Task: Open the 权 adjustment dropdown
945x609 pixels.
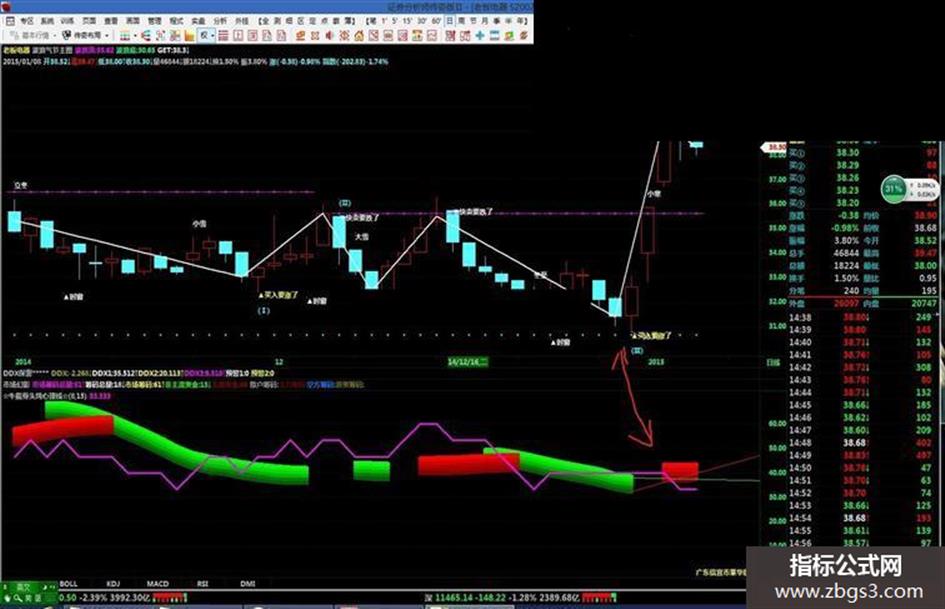Action: (x=207, y=35)
